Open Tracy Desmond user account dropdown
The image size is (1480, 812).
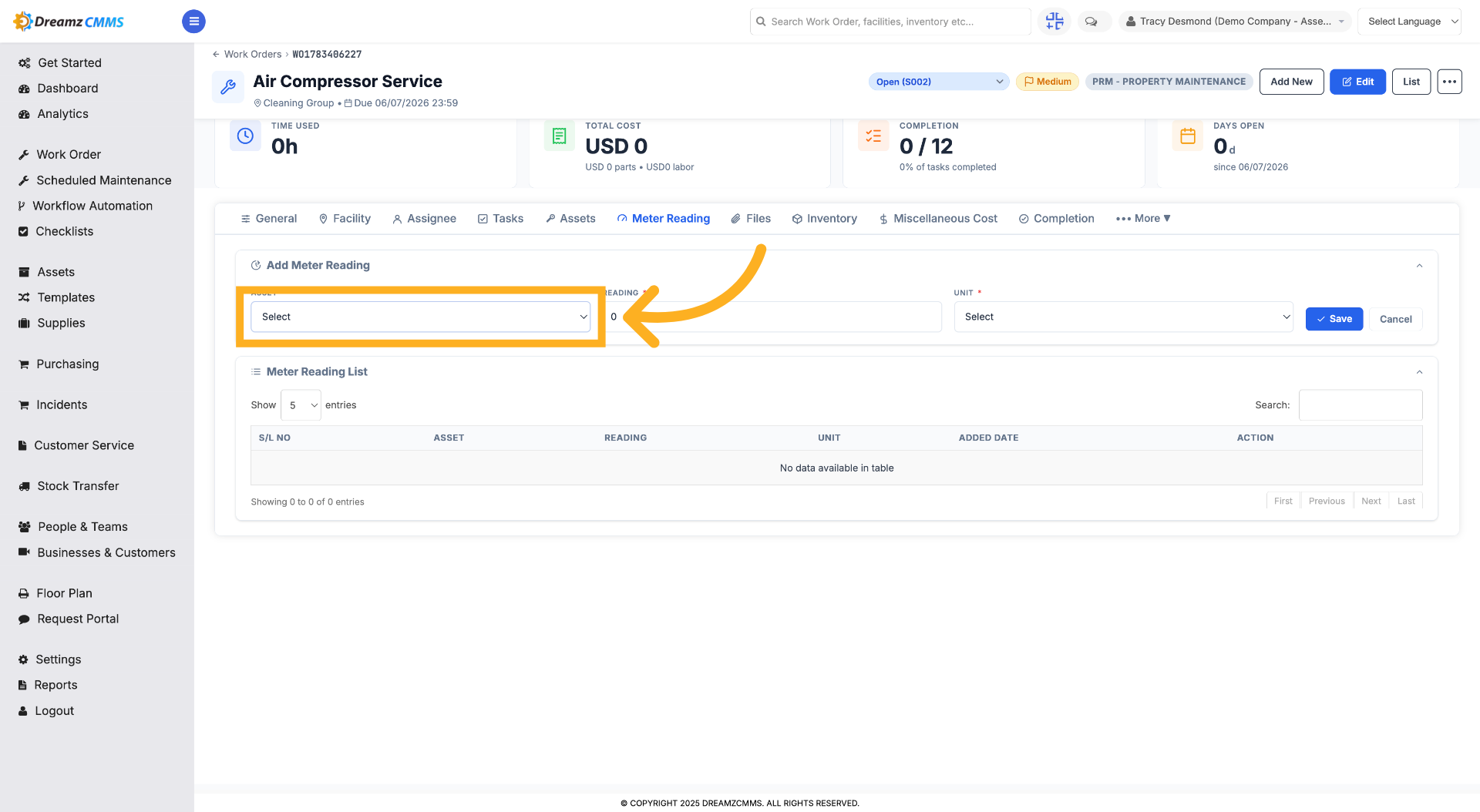tap(1235, 22)
